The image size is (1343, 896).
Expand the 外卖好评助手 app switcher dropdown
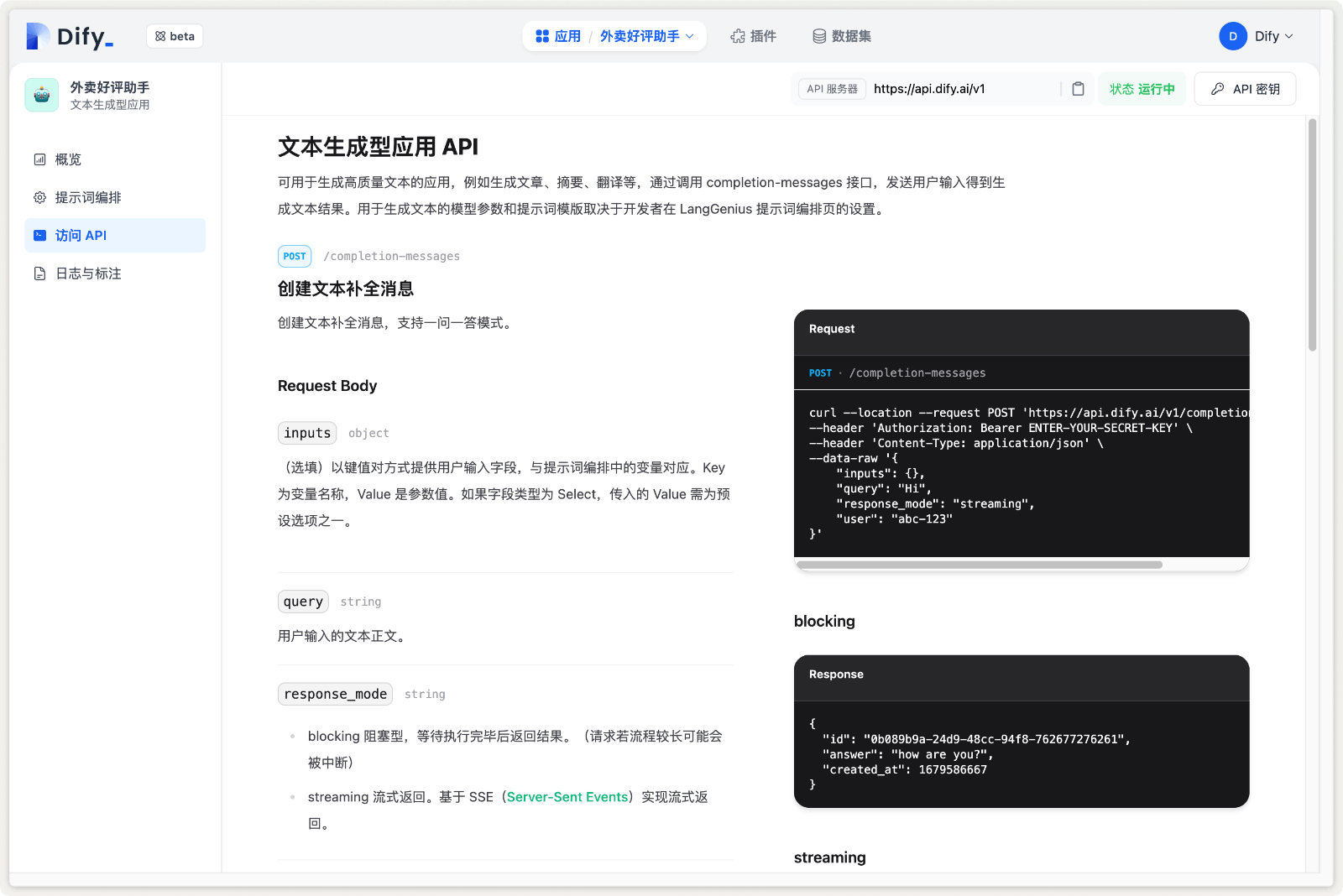pyautogui.click(x=646, y=36)
